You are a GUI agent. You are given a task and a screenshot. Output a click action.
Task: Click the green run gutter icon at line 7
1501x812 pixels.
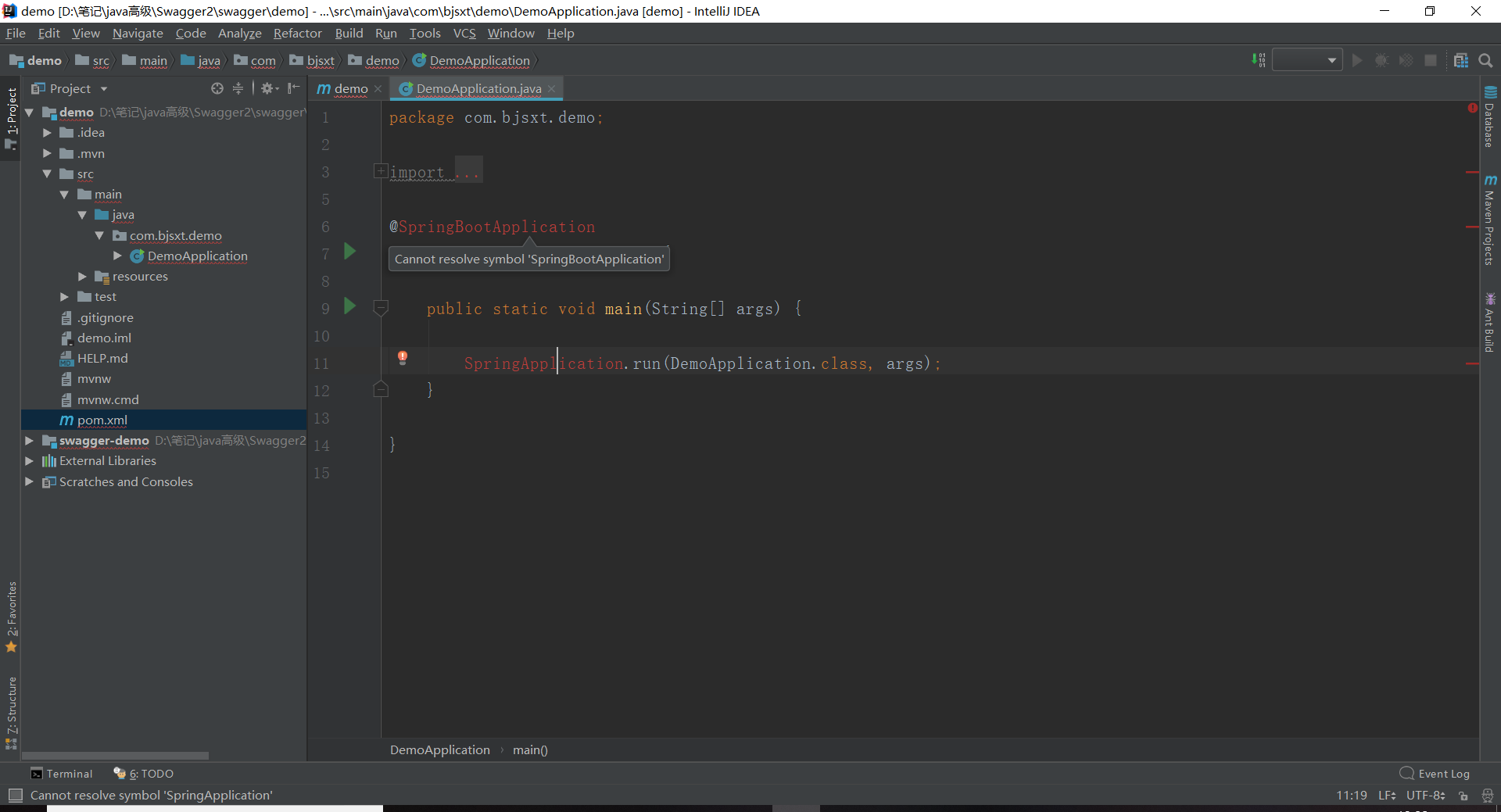(x=350, y=252)
